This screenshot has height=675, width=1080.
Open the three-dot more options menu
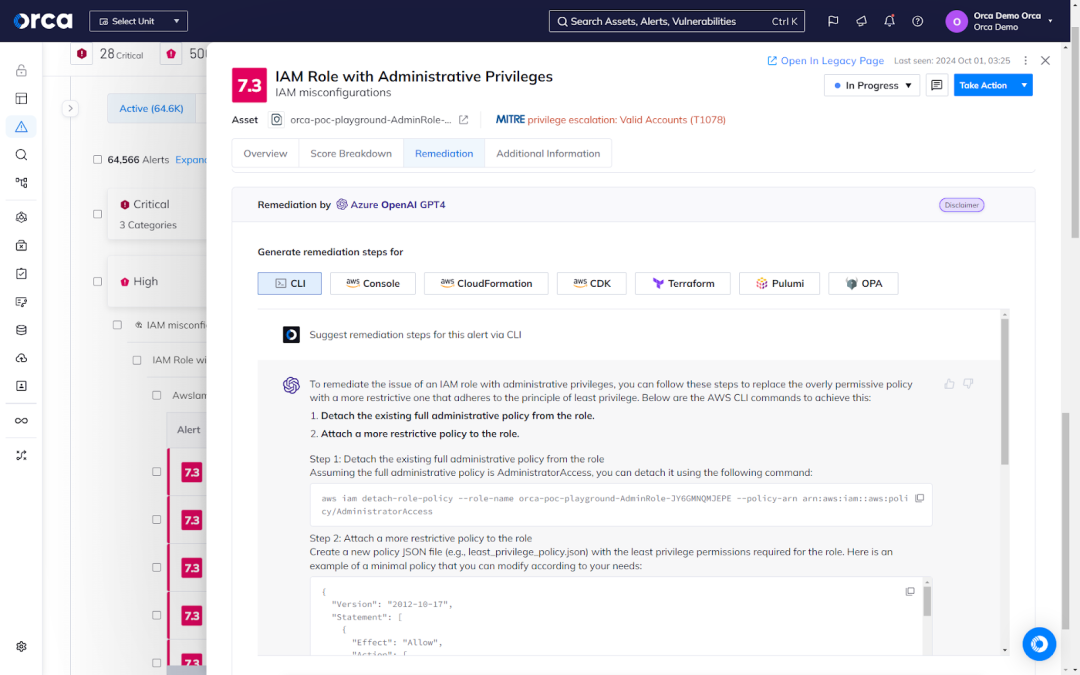tap(1026, 61)
